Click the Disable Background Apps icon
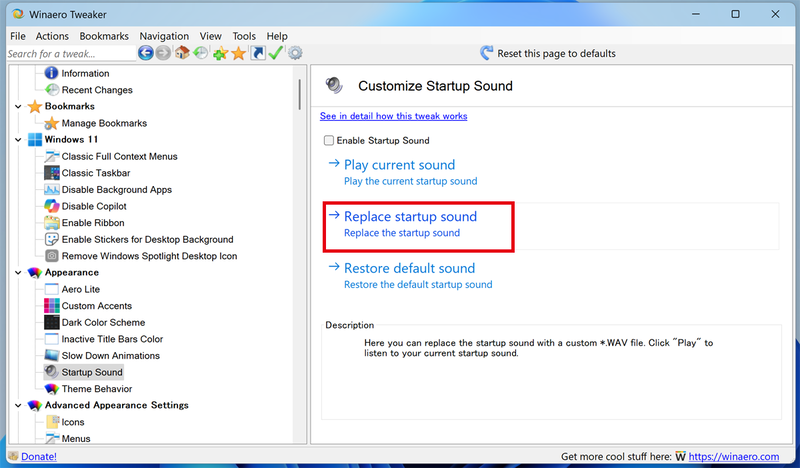 pos(52,189)
